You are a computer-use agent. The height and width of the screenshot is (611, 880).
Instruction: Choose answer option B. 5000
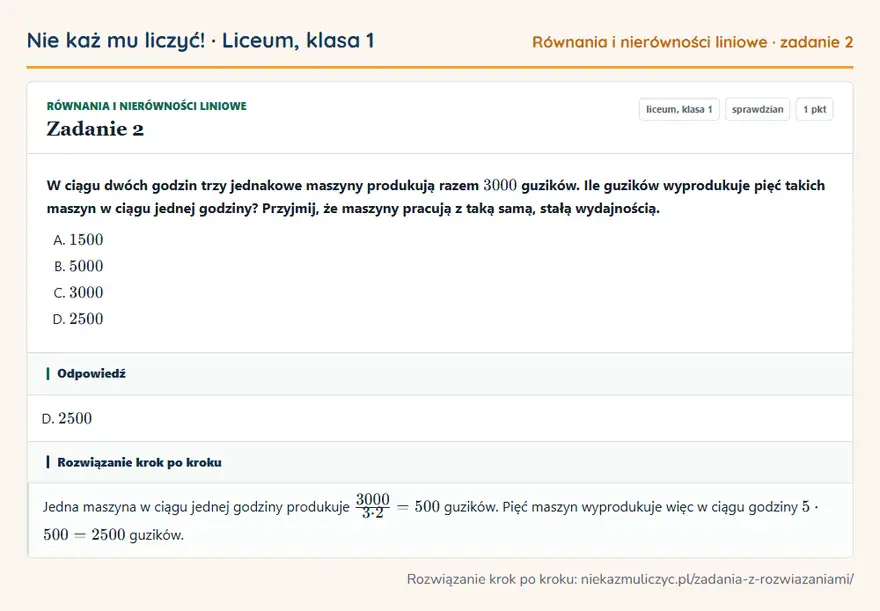[78, 266]
